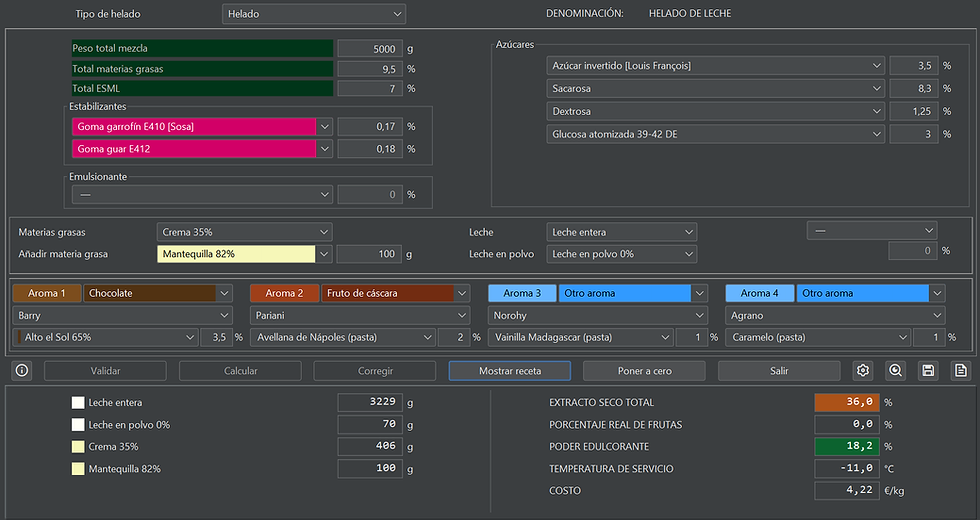Open Azúcar invertido sugar dropdown
Screen dimensions: 980x520
[716, 66]
